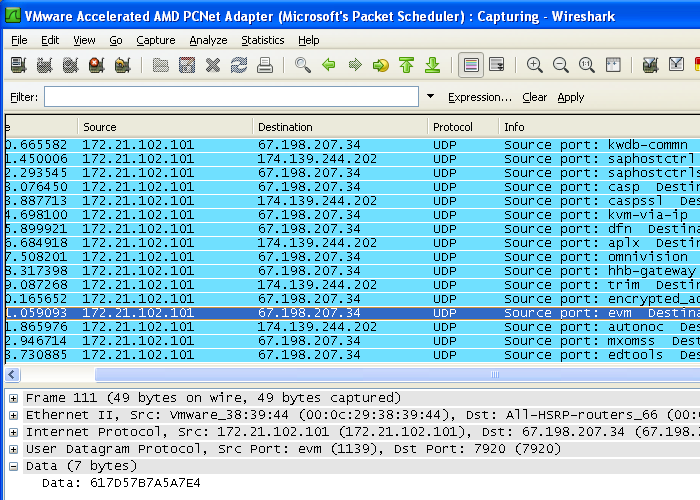Open the Capture menu

pyautogui.click(x=155, y=40)
